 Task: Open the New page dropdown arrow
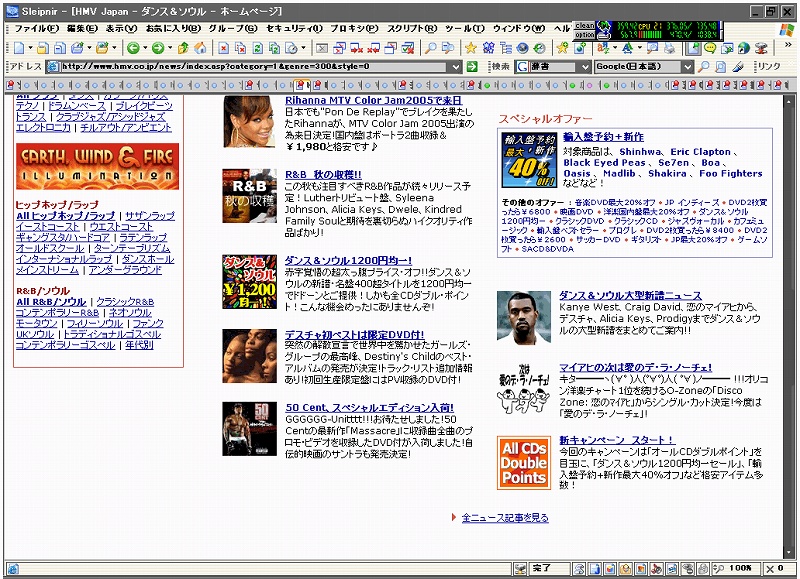click(30, 48)
